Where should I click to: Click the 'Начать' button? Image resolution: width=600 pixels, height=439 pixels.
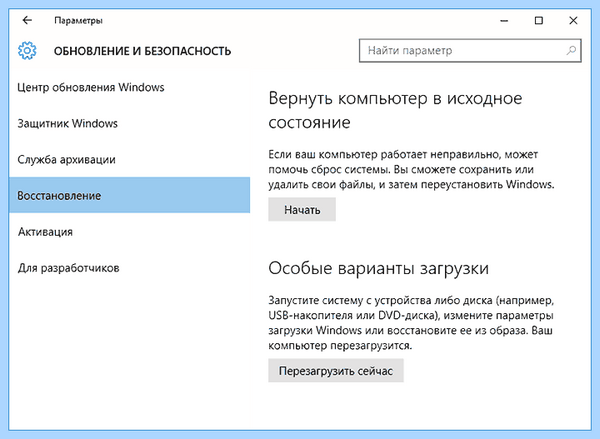click(x=302, y=209)
